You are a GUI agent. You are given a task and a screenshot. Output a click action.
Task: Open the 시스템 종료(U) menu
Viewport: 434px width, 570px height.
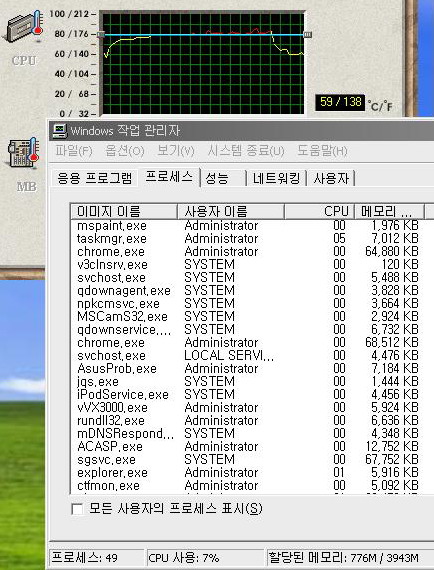coord(246,150)
